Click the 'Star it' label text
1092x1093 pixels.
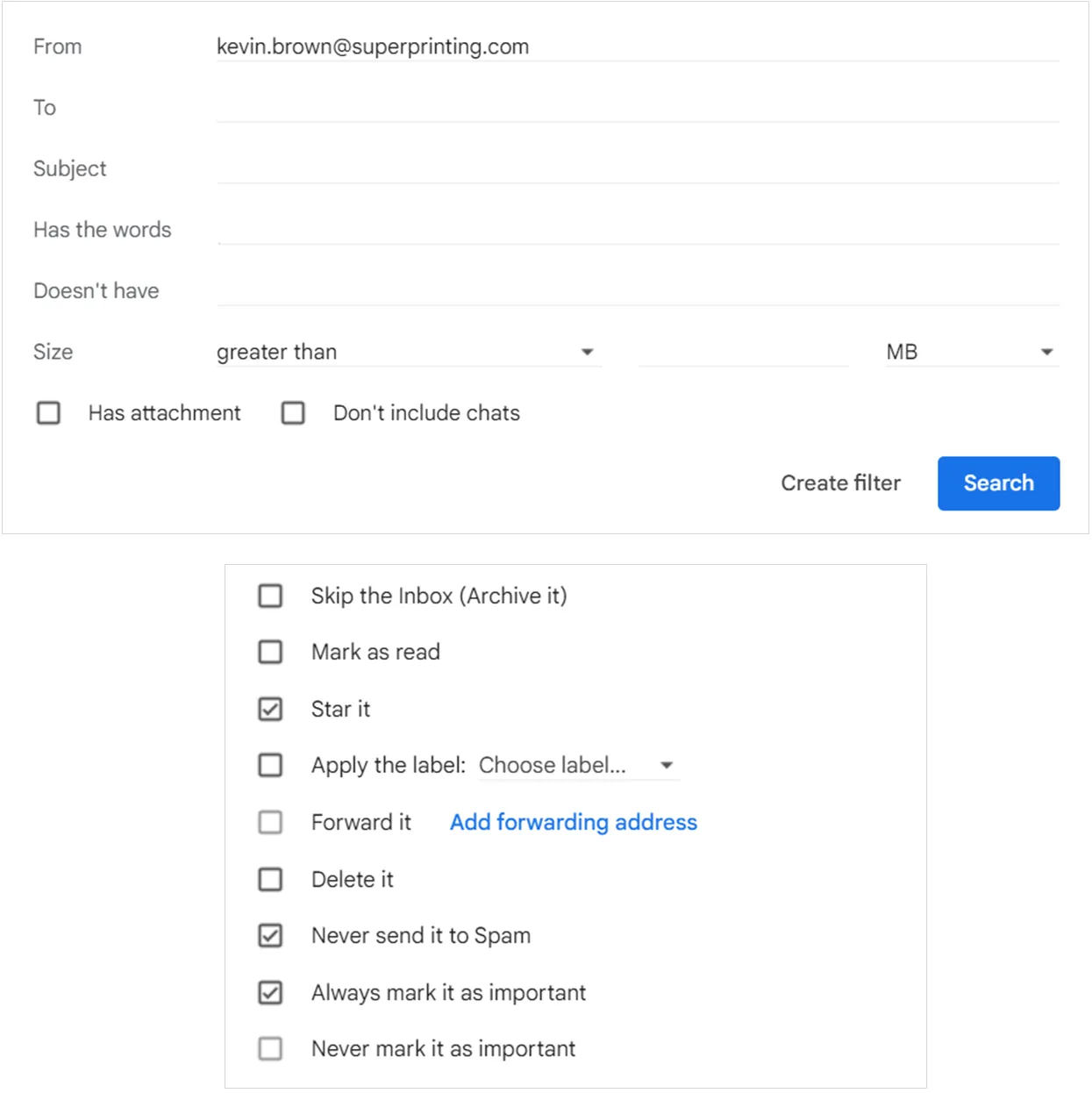click(x=340, y=709)
